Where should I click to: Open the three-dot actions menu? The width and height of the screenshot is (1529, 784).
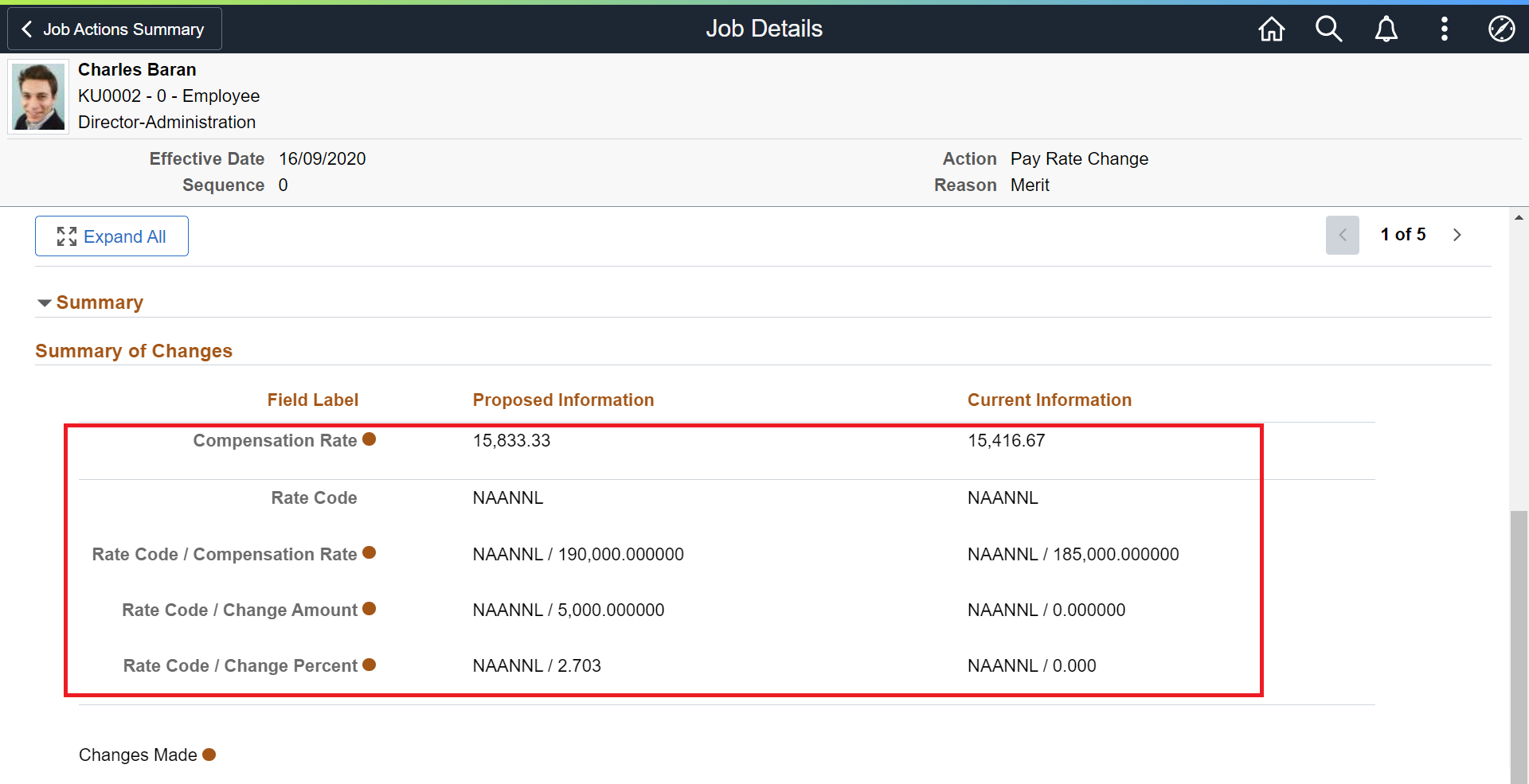click(x=1444, y=29)
